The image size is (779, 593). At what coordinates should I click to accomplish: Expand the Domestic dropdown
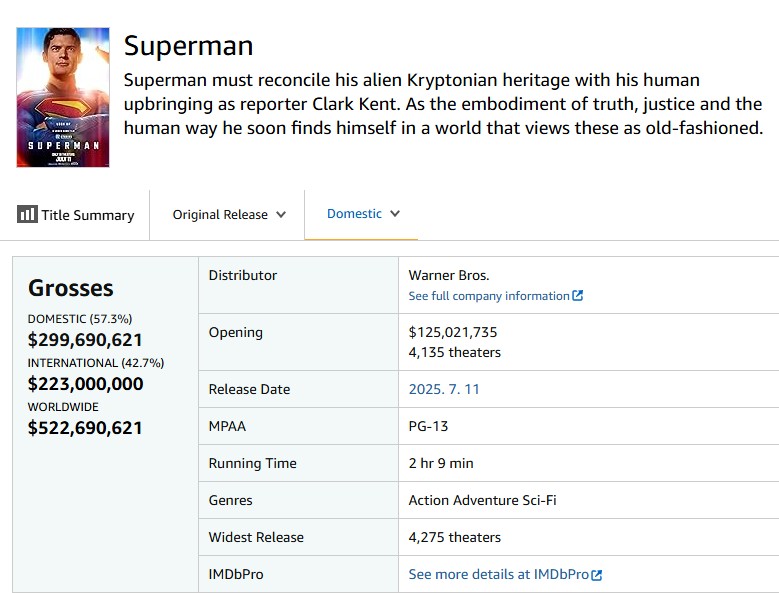coord(362,214)
